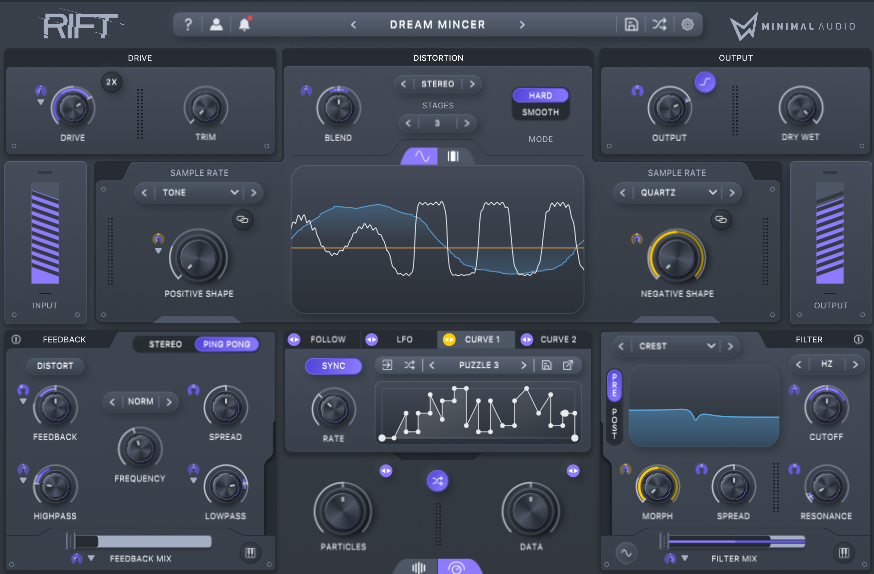
Task: Select next curve preset after PUZZLE 3
Action: click(523, 365)
